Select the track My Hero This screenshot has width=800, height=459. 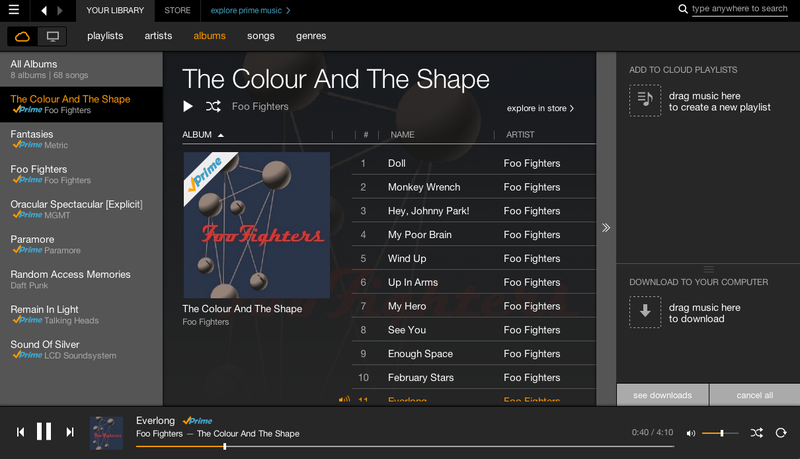473,306
